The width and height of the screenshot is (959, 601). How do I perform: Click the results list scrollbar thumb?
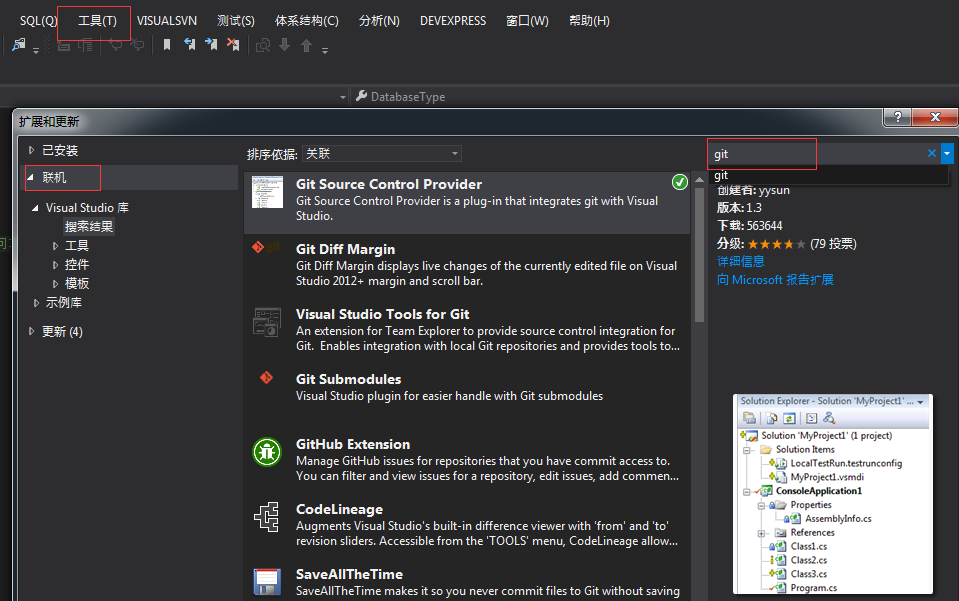pos(700,254)
